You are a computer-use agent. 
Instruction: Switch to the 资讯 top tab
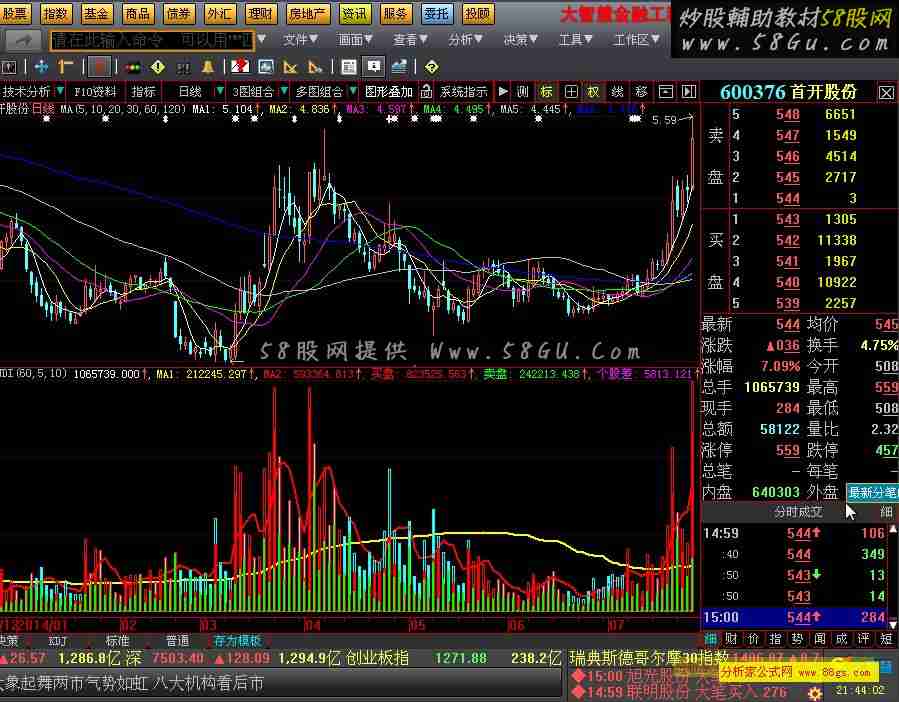354,13
